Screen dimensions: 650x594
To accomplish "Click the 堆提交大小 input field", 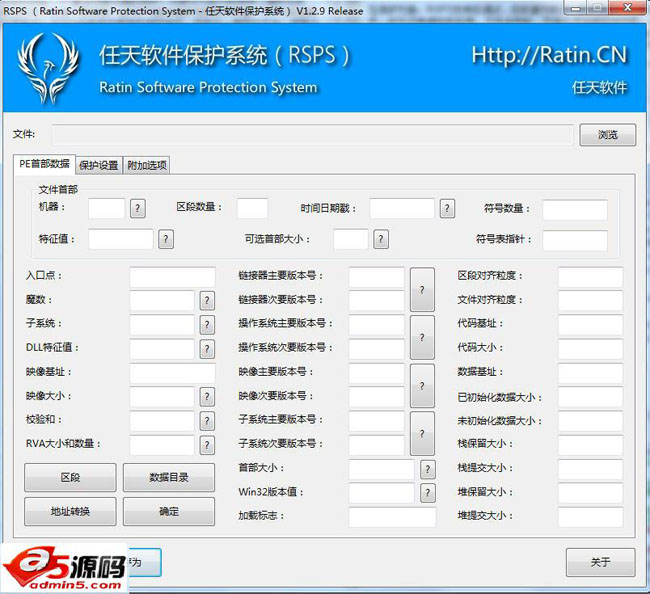I will pyautogui.click(x=590, y=517).
